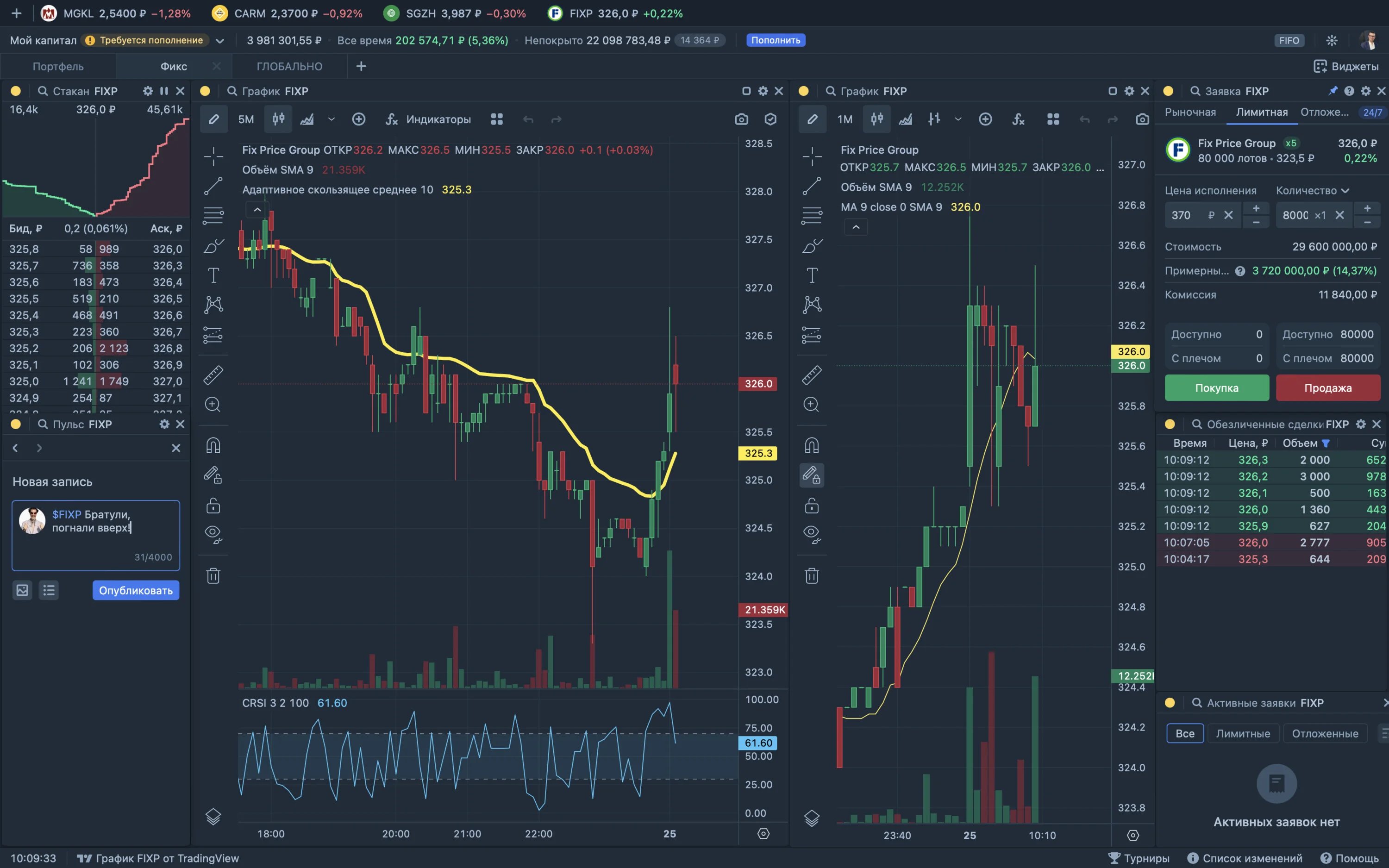Viewport: 1389px width, 868px height.
Task: Pause the Стакан FIXP order book
Action: [x=164, y=91]
